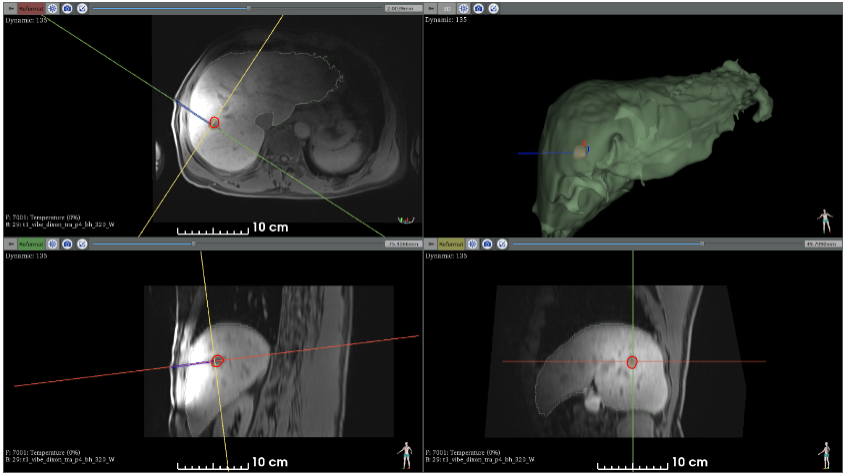Expand the pin menu of the 3D view
845x474 pixels.
431,8
